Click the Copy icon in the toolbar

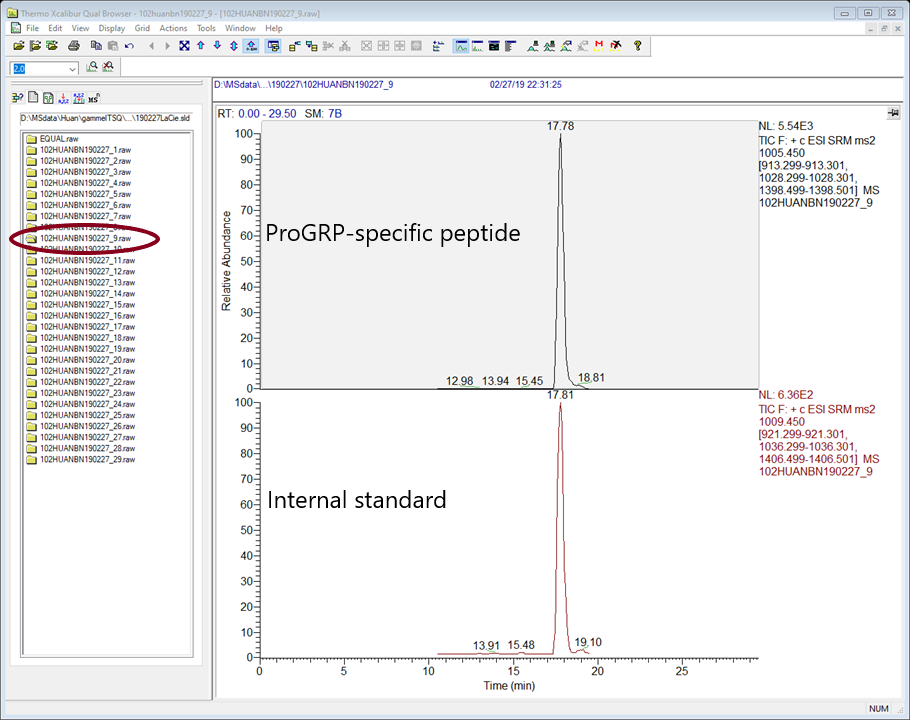tap(96, 46)
